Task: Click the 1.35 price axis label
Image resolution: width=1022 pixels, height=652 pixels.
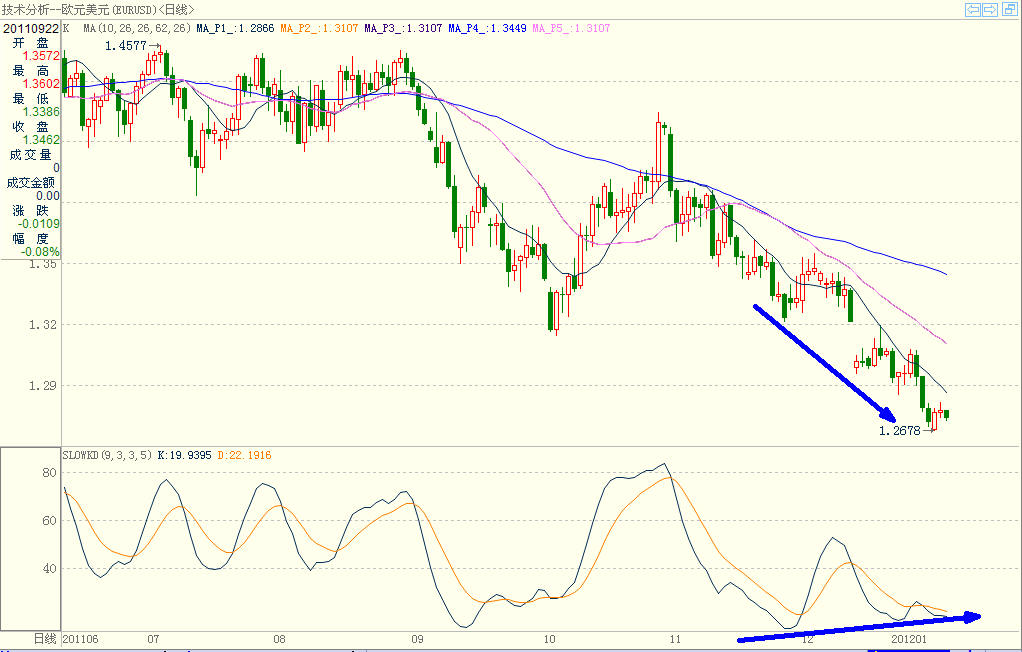Action: coord(42,264)
